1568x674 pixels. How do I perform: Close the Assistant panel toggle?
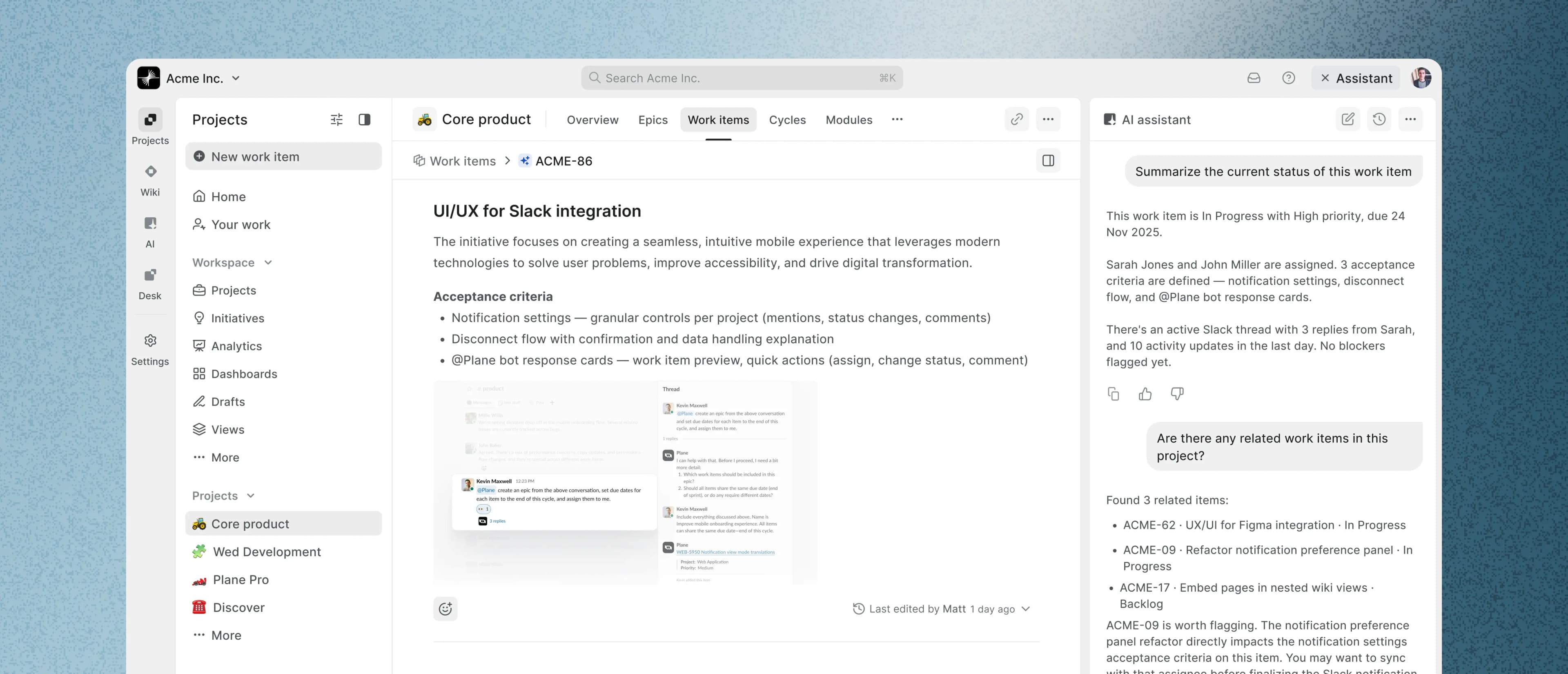(1356, 78)
